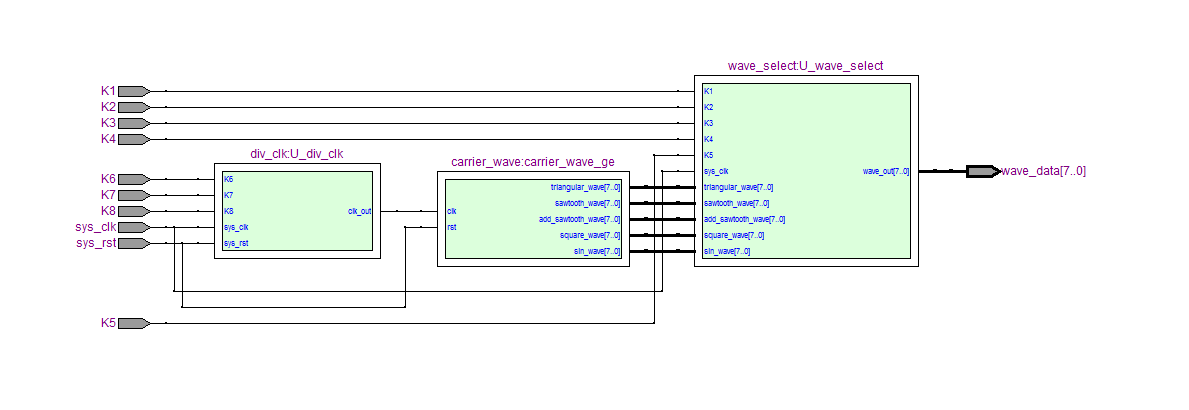Click the K1 input pin symbol
The image size is (1189, 410).
click(x=133, y=91)
